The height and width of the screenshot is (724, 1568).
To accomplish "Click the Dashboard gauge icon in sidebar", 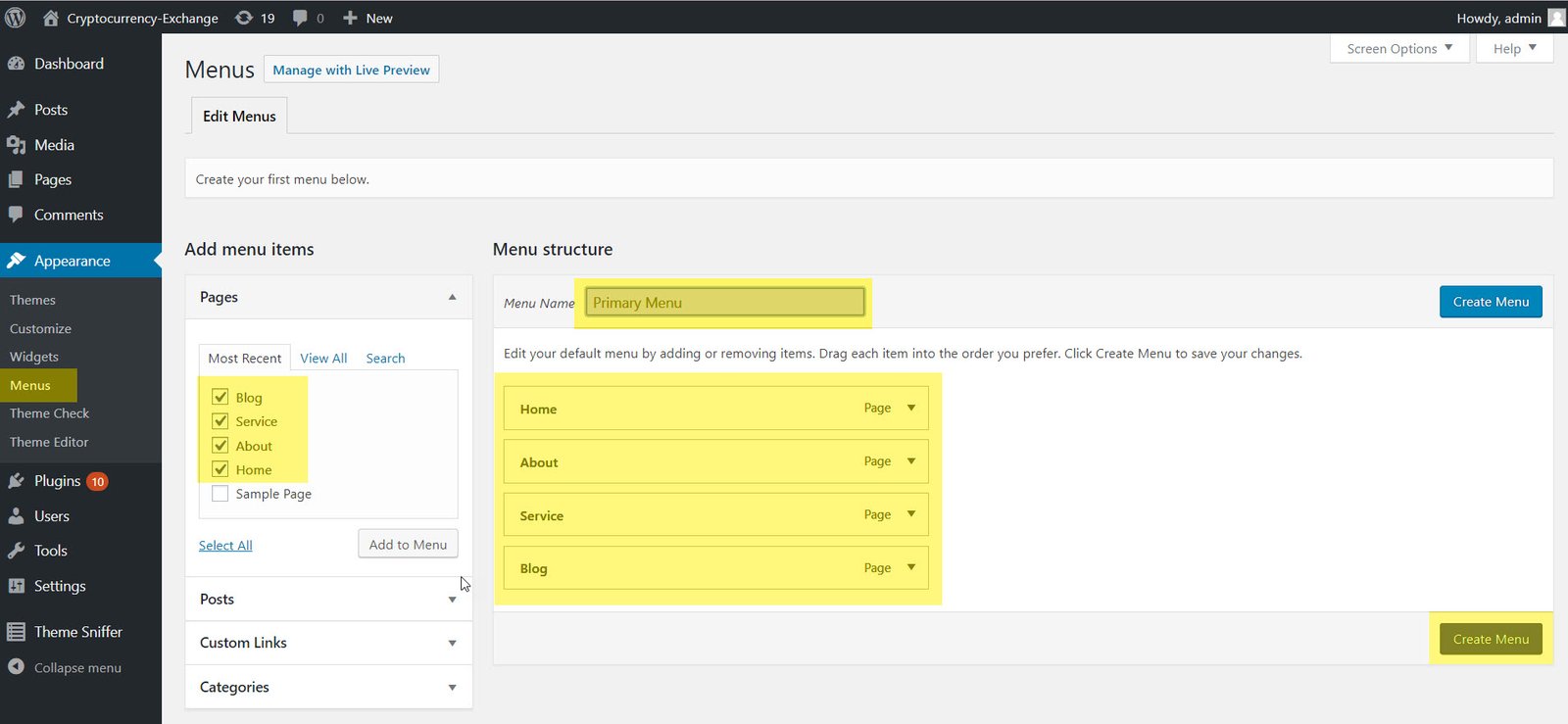I will point(16,64).
